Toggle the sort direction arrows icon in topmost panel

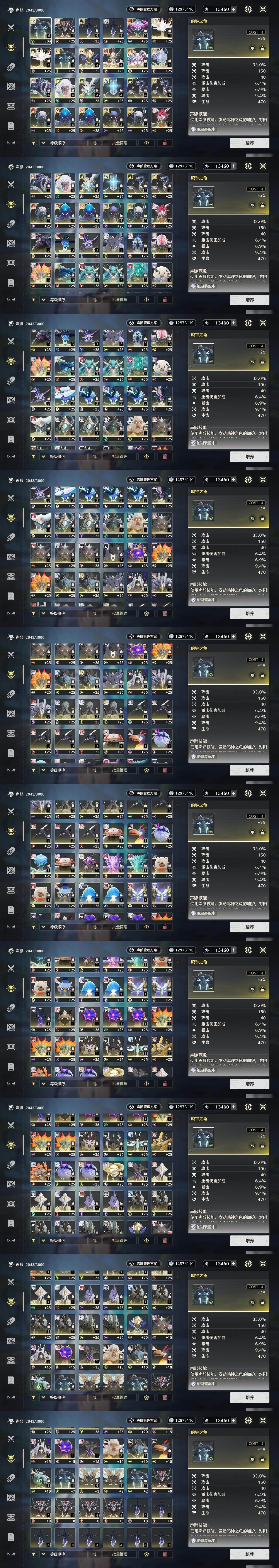[95, 143]
